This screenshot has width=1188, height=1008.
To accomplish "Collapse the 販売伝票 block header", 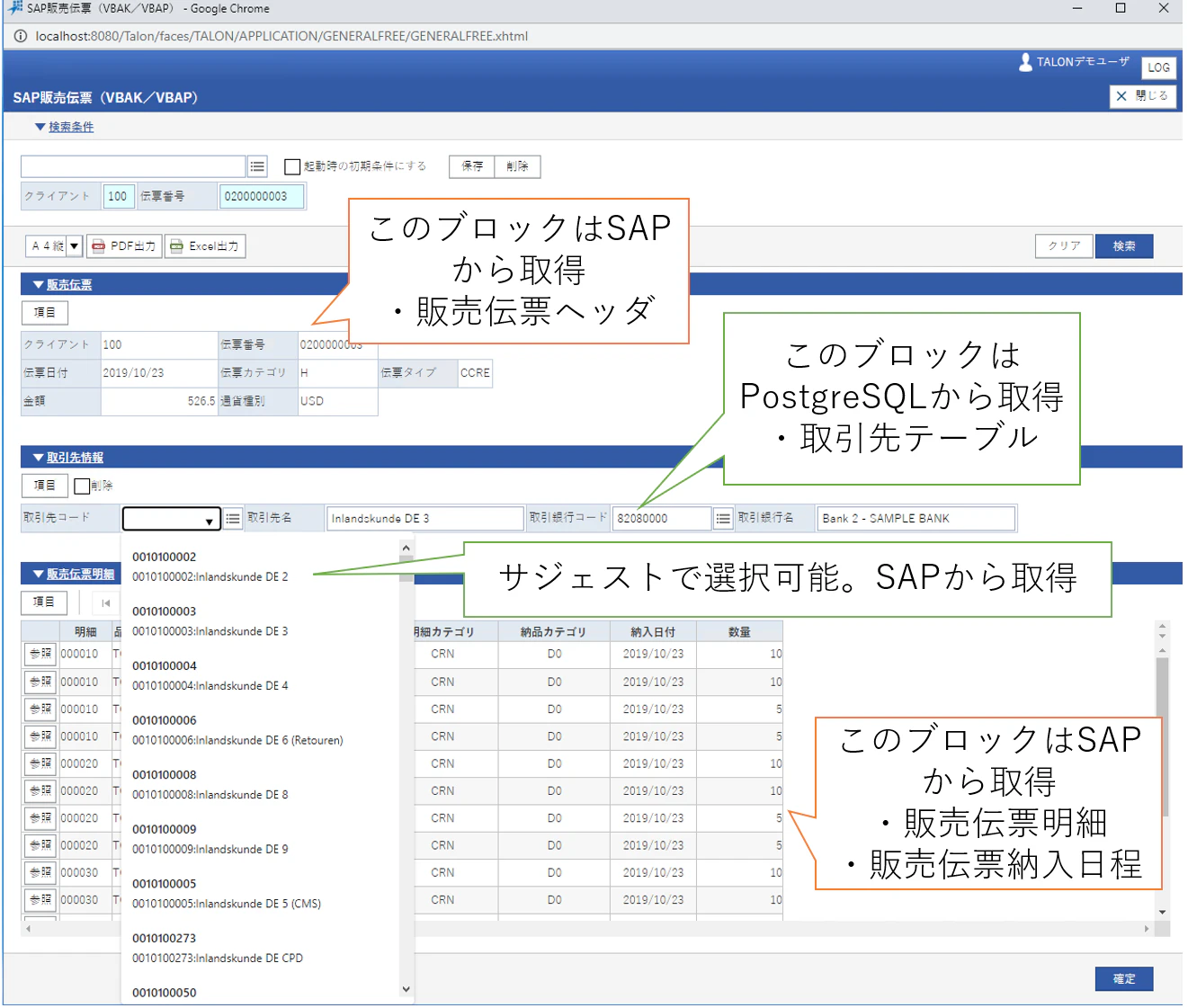I will point(62,285).
